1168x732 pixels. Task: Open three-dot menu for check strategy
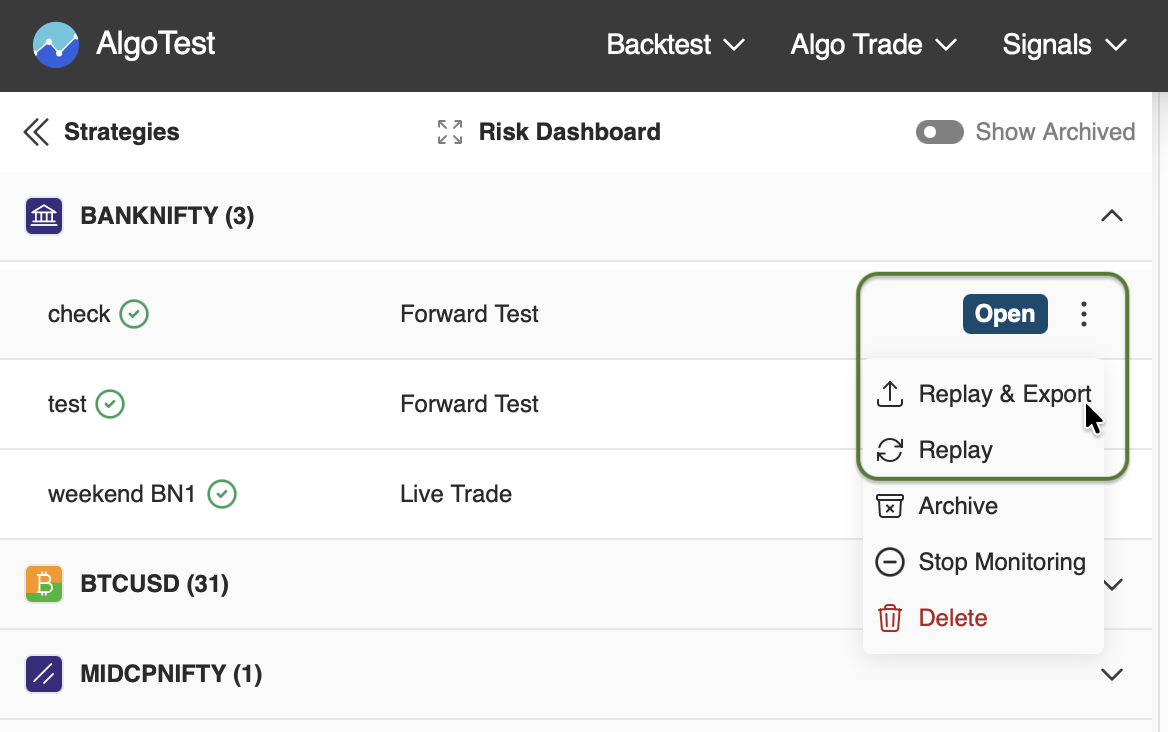[1083, 314]
